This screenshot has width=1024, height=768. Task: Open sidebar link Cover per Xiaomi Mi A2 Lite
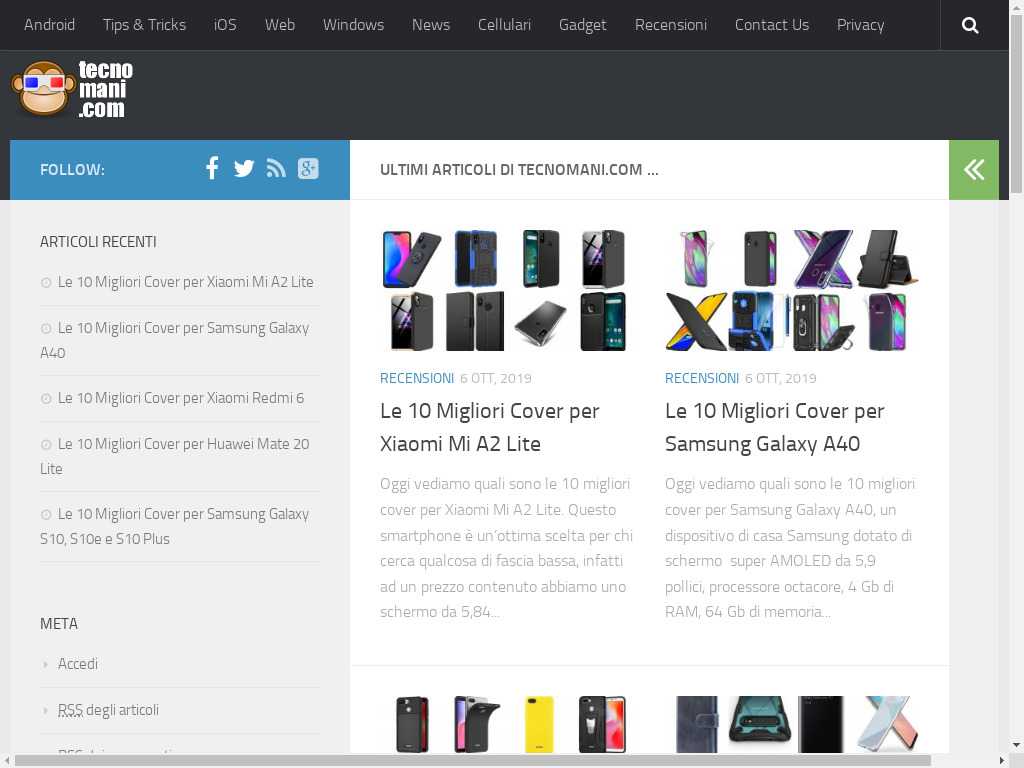tap(185, 281)
